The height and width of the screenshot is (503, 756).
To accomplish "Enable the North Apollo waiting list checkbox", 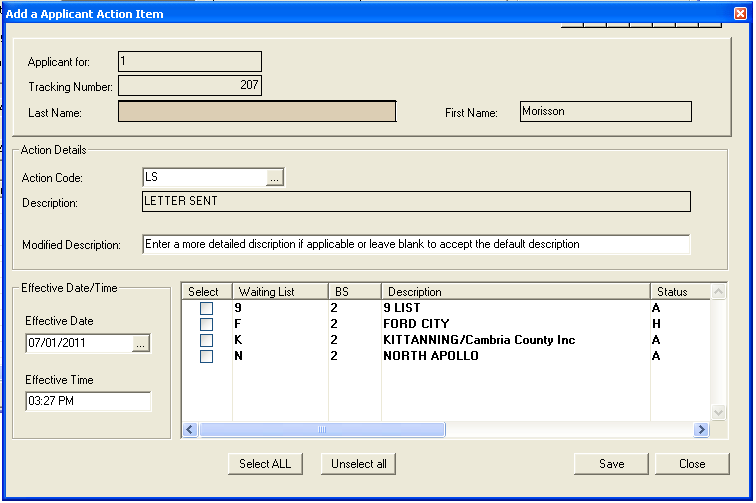I will click(x=206, y=357).
